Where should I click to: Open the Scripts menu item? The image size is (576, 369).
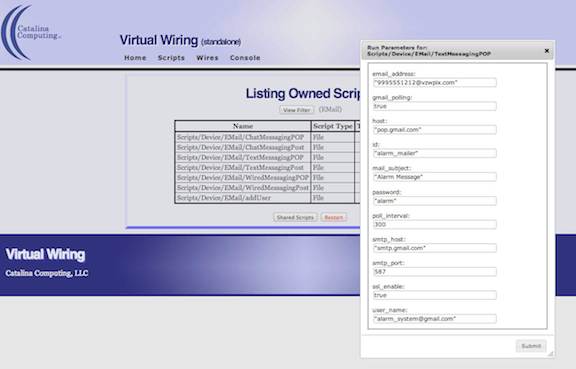coord(171,58)
